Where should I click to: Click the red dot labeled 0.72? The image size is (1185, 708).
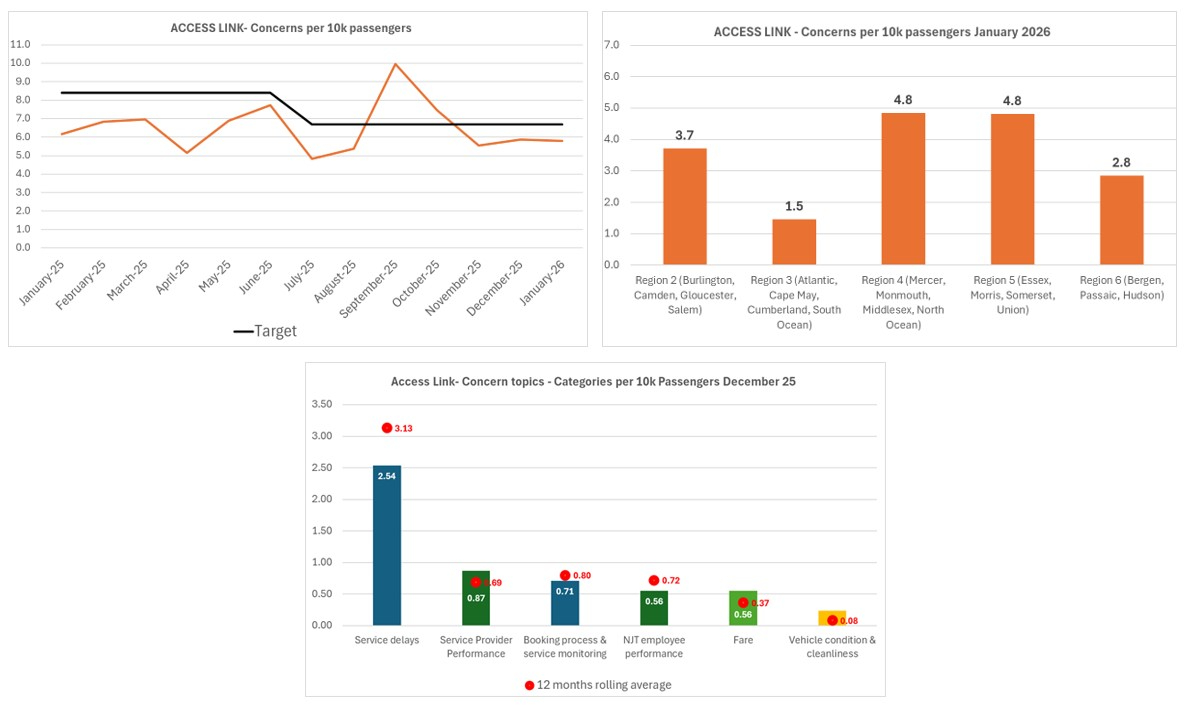654,580
